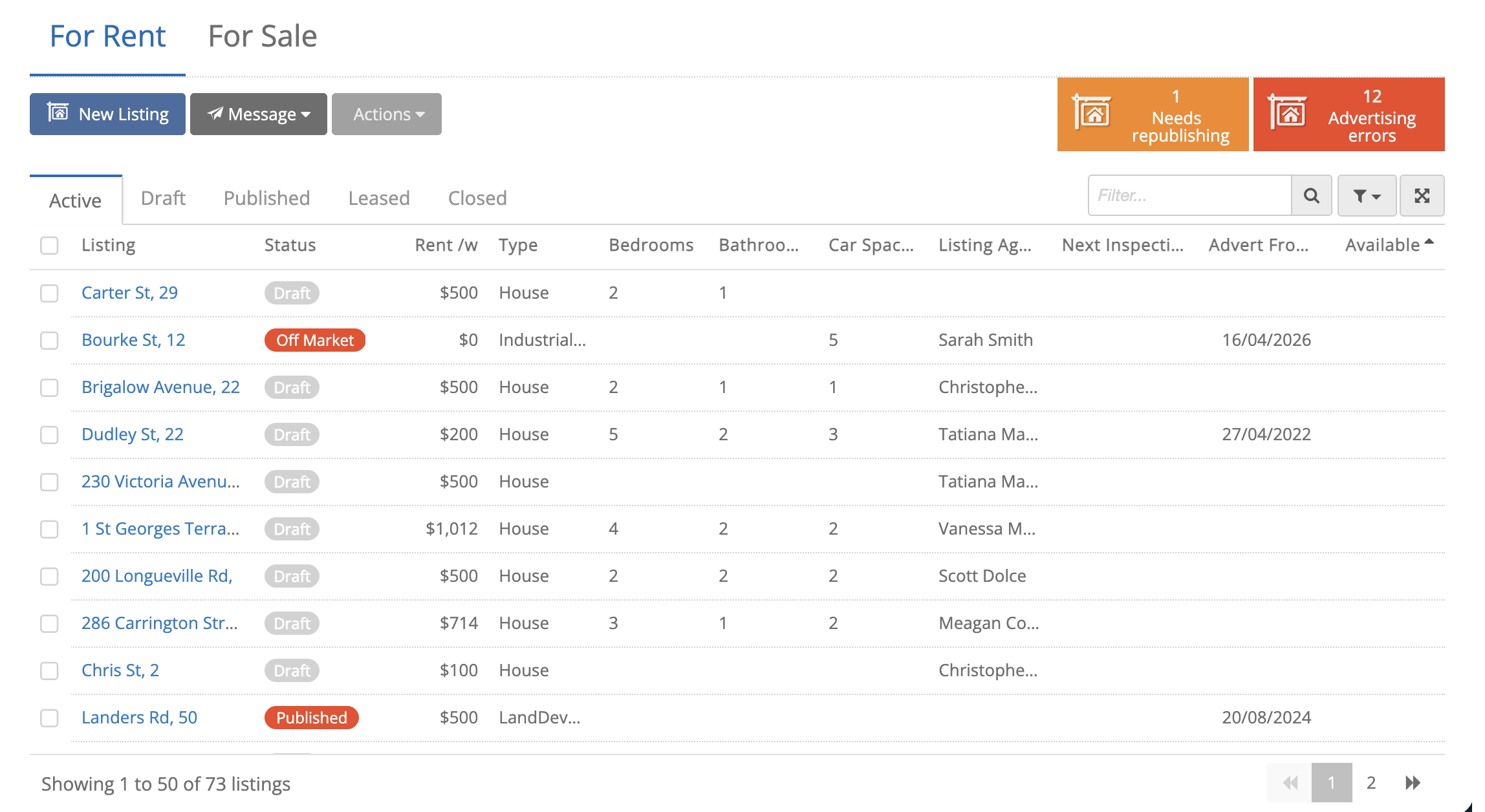Sort by the Bedrooms column header
The image size is (1485, 812).
(651, 246)
